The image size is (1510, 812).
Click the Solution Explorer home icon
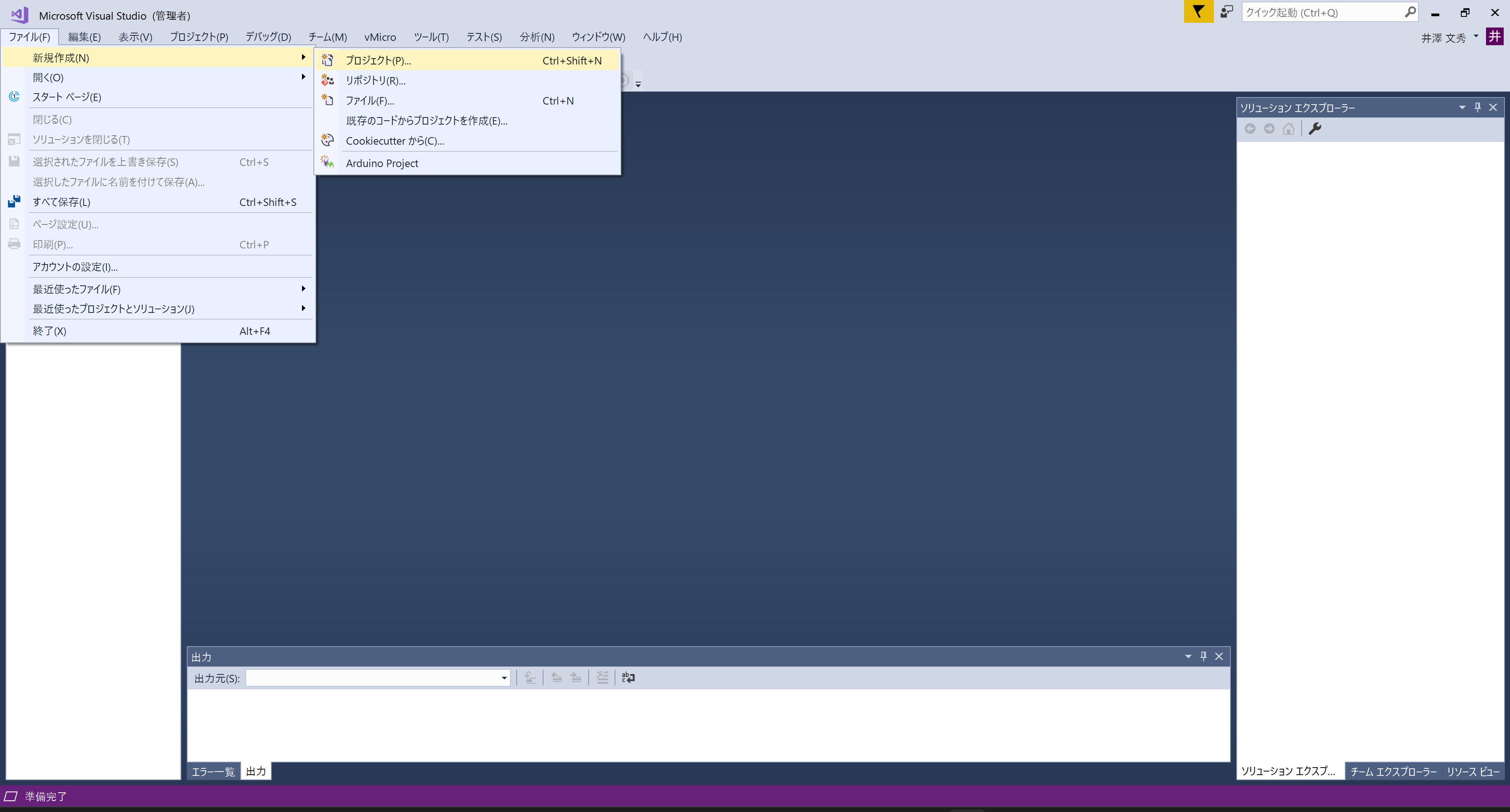1289,128
